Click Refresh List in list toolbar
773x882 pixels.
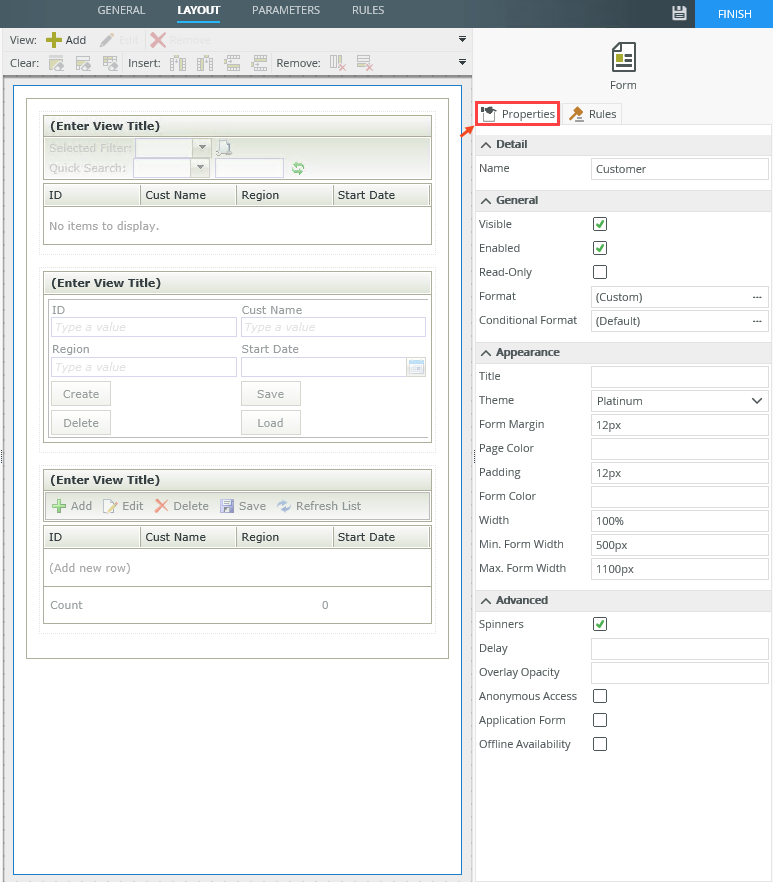[319, 506]
